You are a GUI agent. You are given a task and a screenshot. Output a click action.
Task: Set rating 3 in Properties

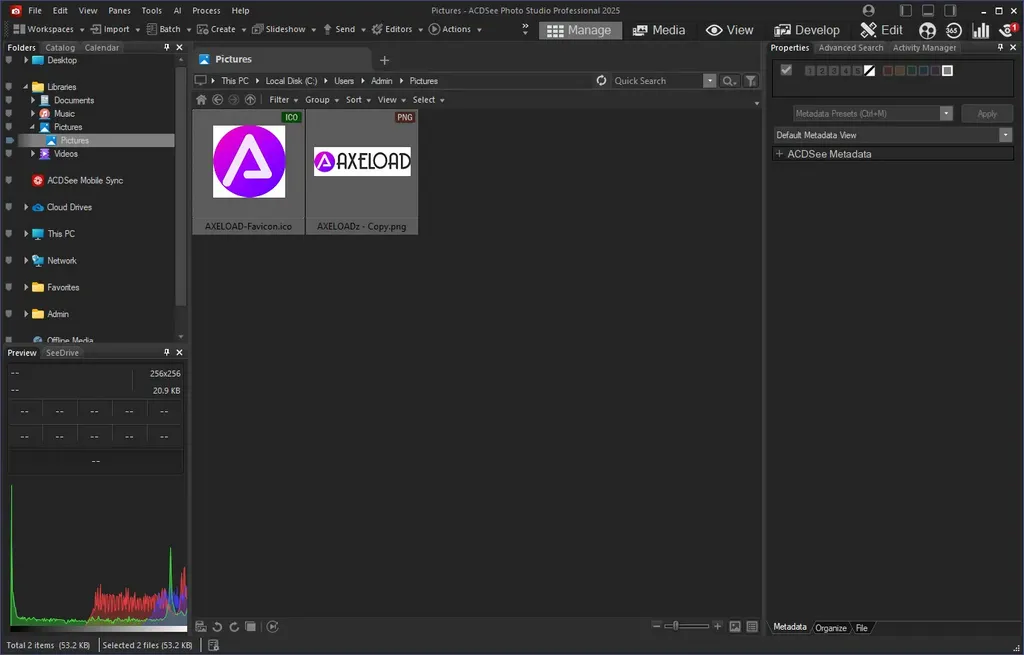tap(834, 71)
